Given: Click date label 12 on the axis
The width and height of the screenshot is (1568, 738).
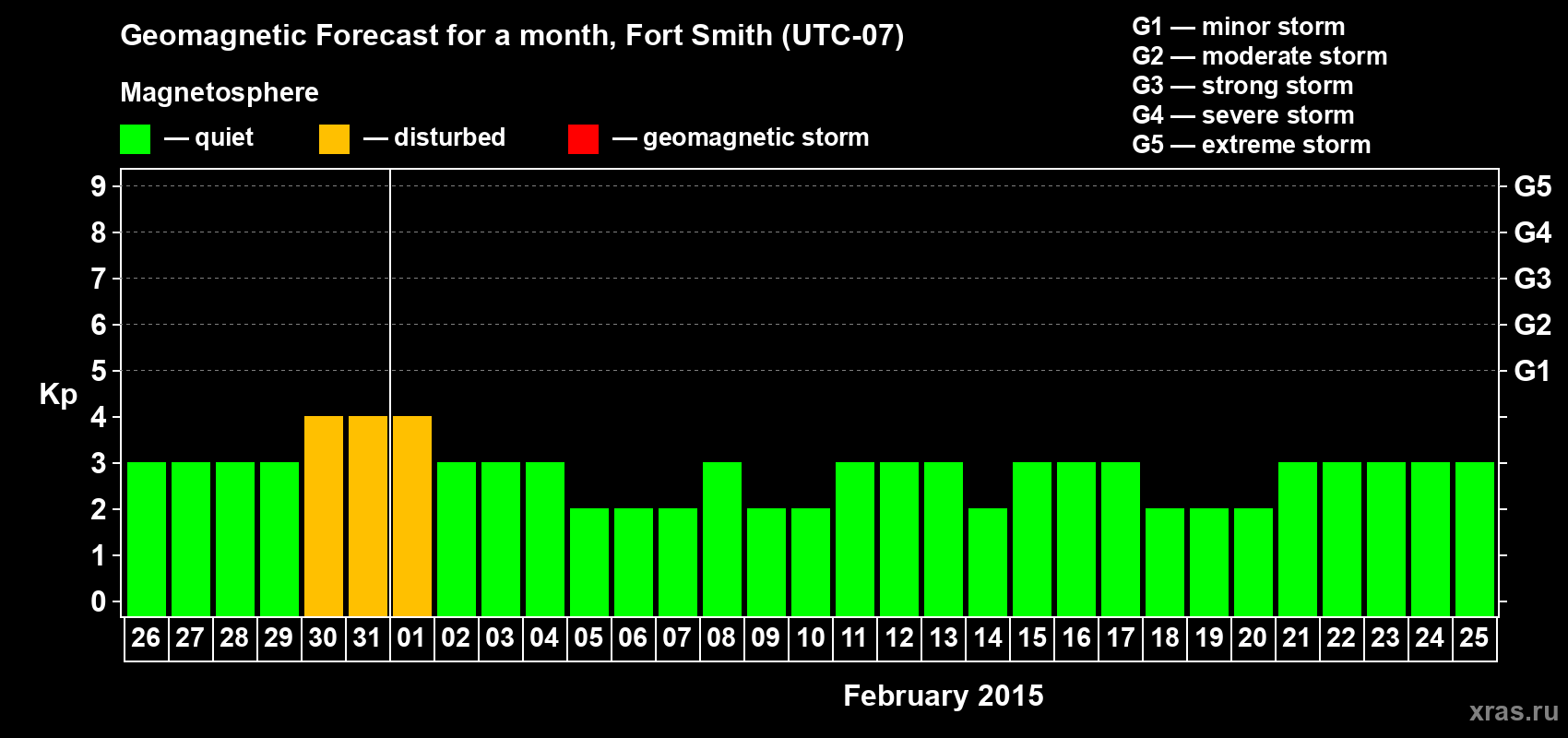Looking at the screenshot, I should 899,637.
